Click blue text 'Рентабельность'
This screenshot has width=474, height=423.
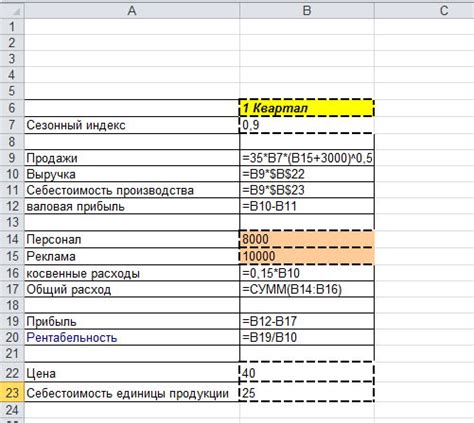(x=72, y=337)
